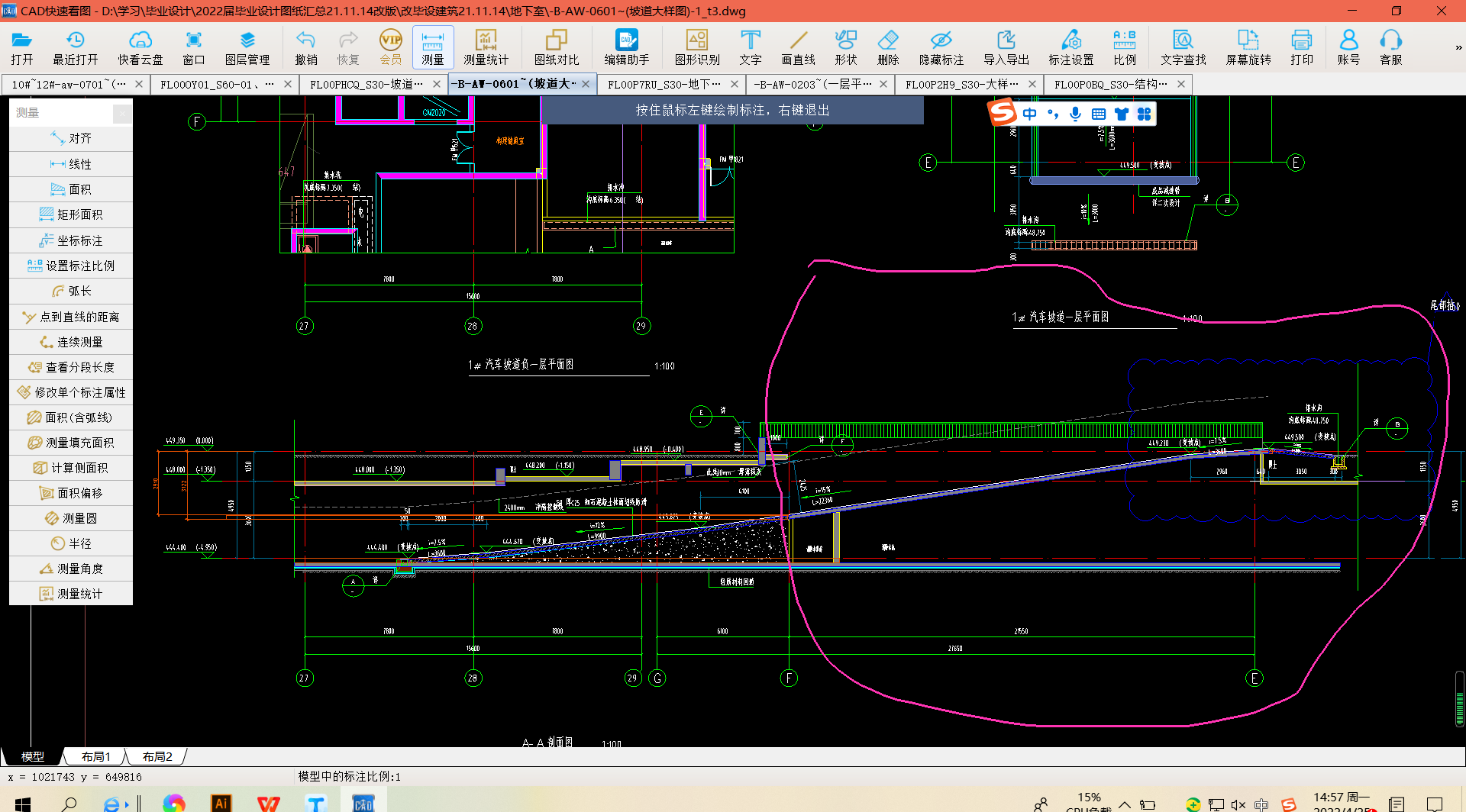Choose 面积(含弧线) area with arcs
This screenshot has height=812, width=1466.
pyautogui.click(x=71, y=417)
